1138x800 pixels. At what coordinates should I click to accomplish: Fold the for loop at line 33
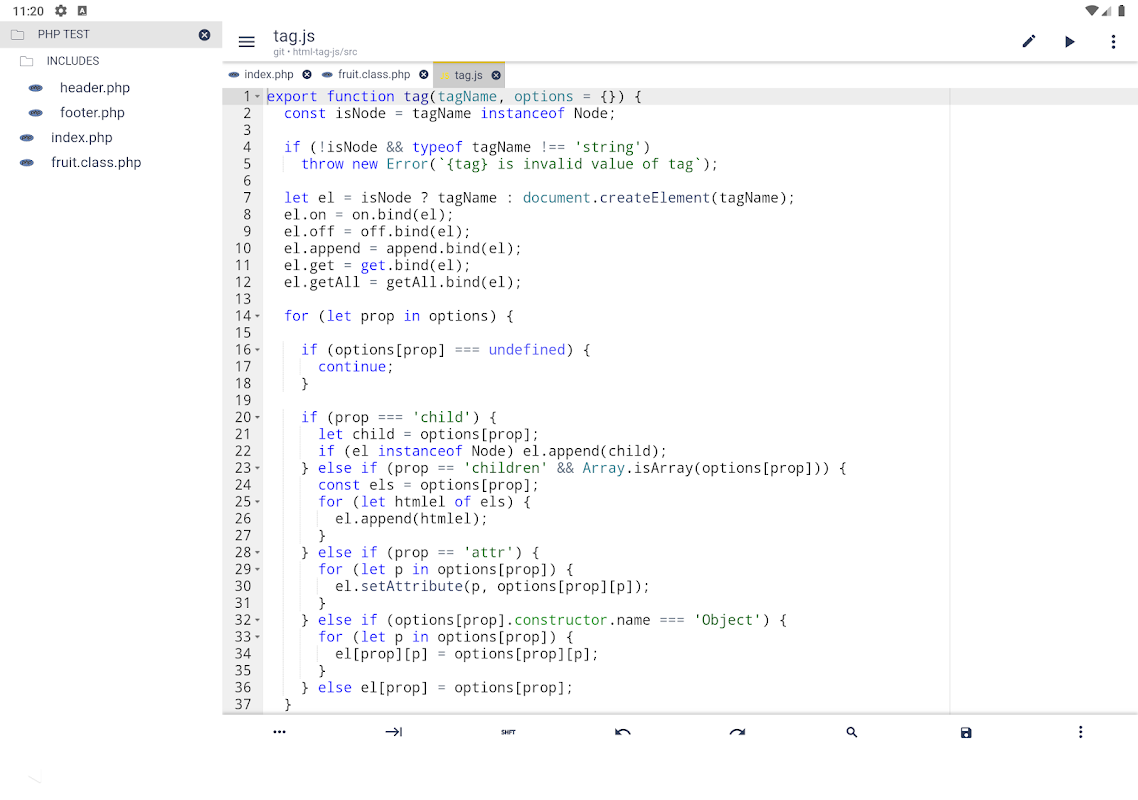tap(257, 637)
